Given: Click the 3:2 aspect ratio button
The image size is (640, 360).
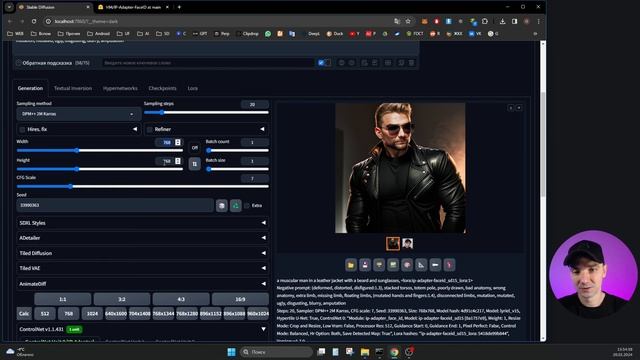Looking at the screenshot, I should click(122, 299).
